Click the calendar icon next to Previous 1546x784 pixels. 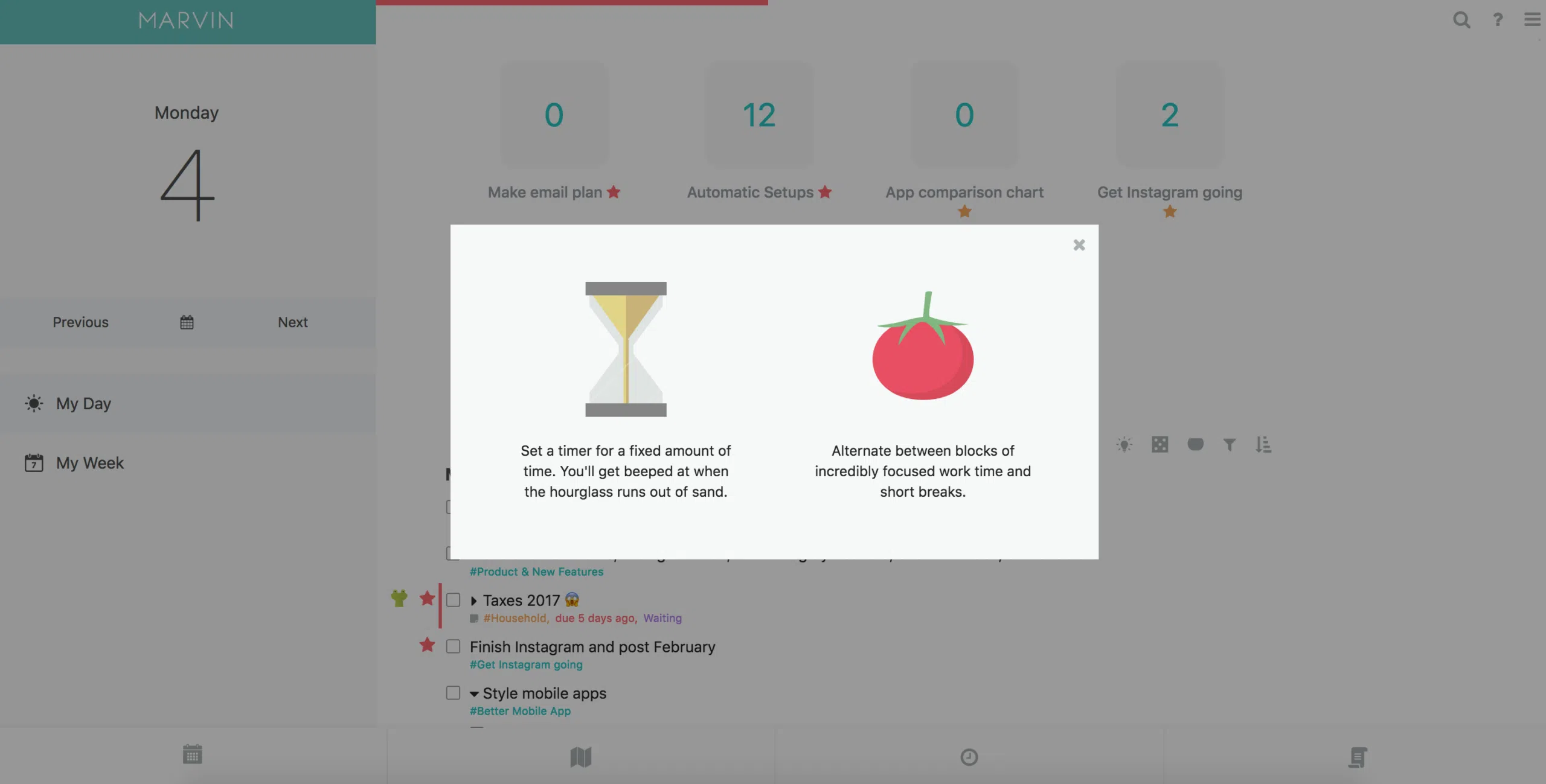[188, 322]
